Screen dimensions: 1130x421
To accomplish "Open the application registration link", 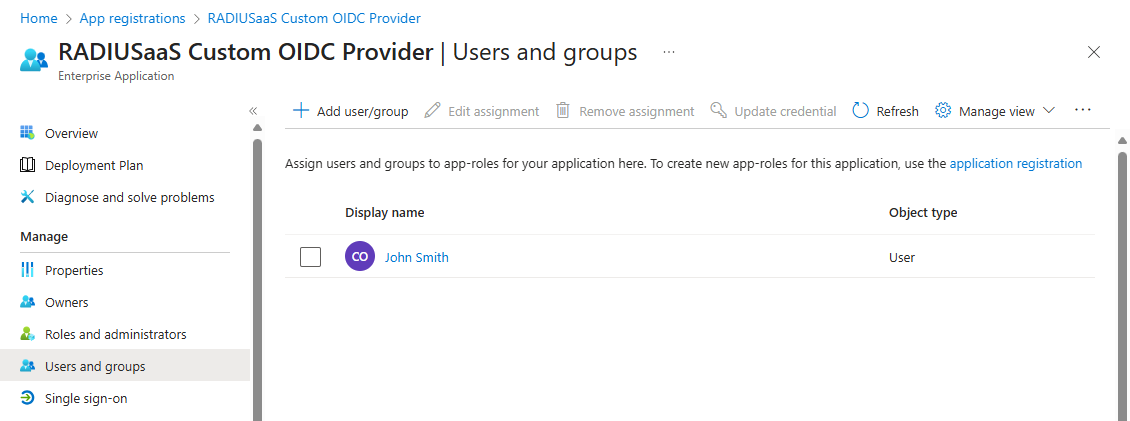I will point(1015,164).
